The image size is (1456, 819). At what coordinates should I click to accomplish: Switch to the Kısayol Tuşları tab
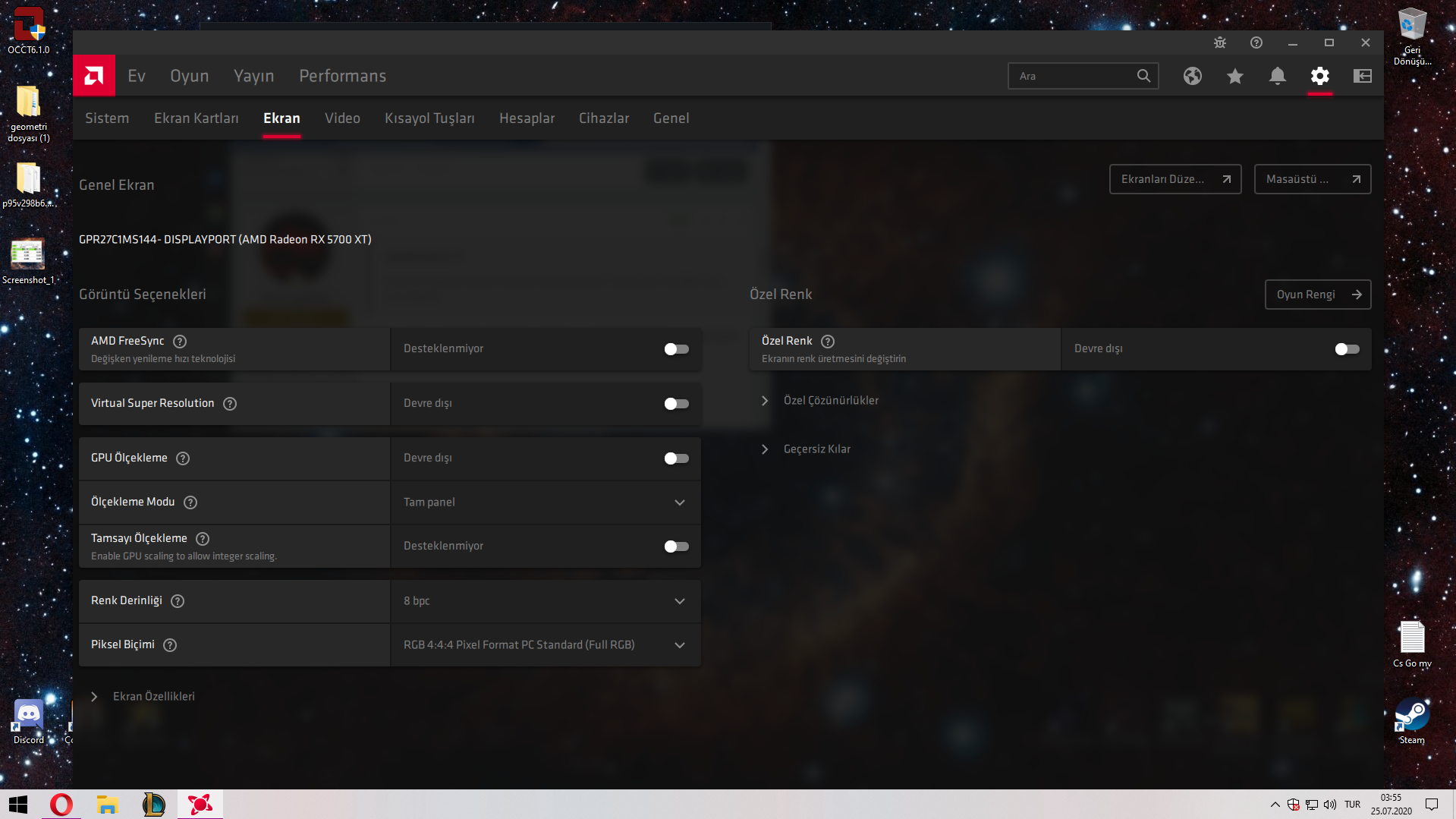click(429, 118)
